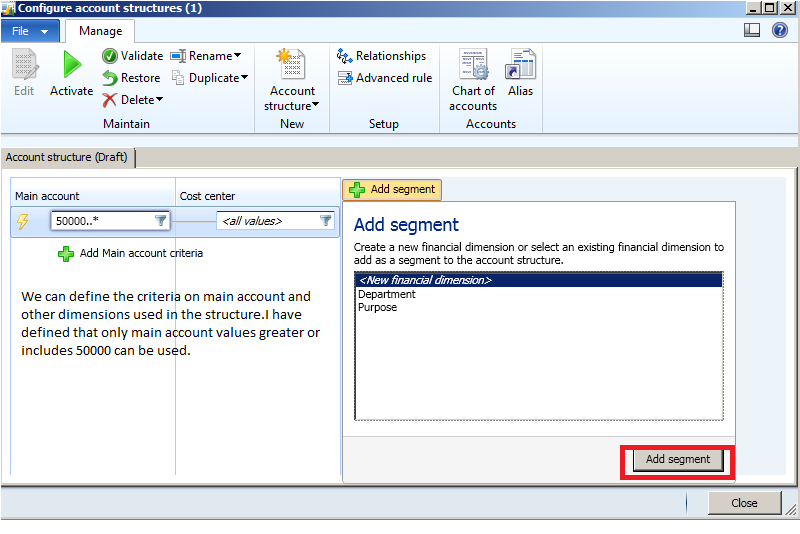Viewport: 800px width, 534px height.
Task: Expand the Delete dropdown arrow
Action: [159, 99]
